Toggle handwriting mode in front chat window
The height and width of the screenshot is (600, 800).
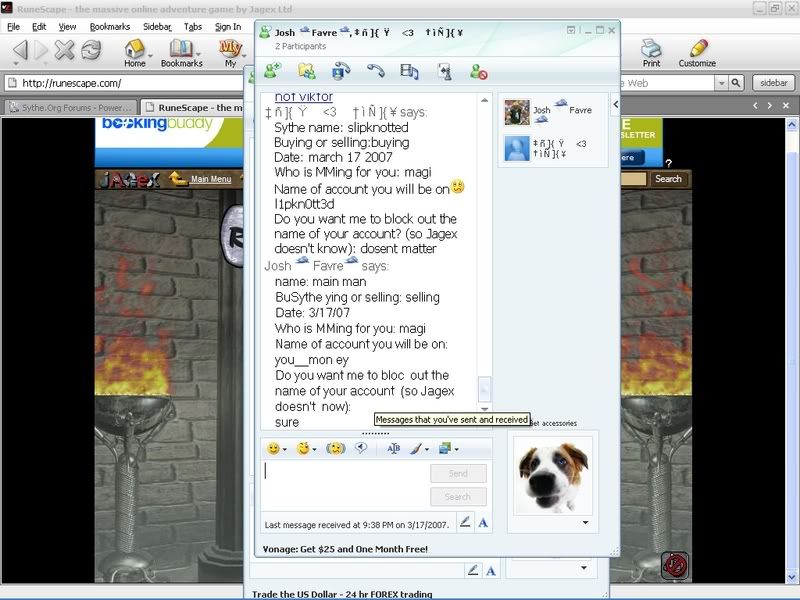465,522
